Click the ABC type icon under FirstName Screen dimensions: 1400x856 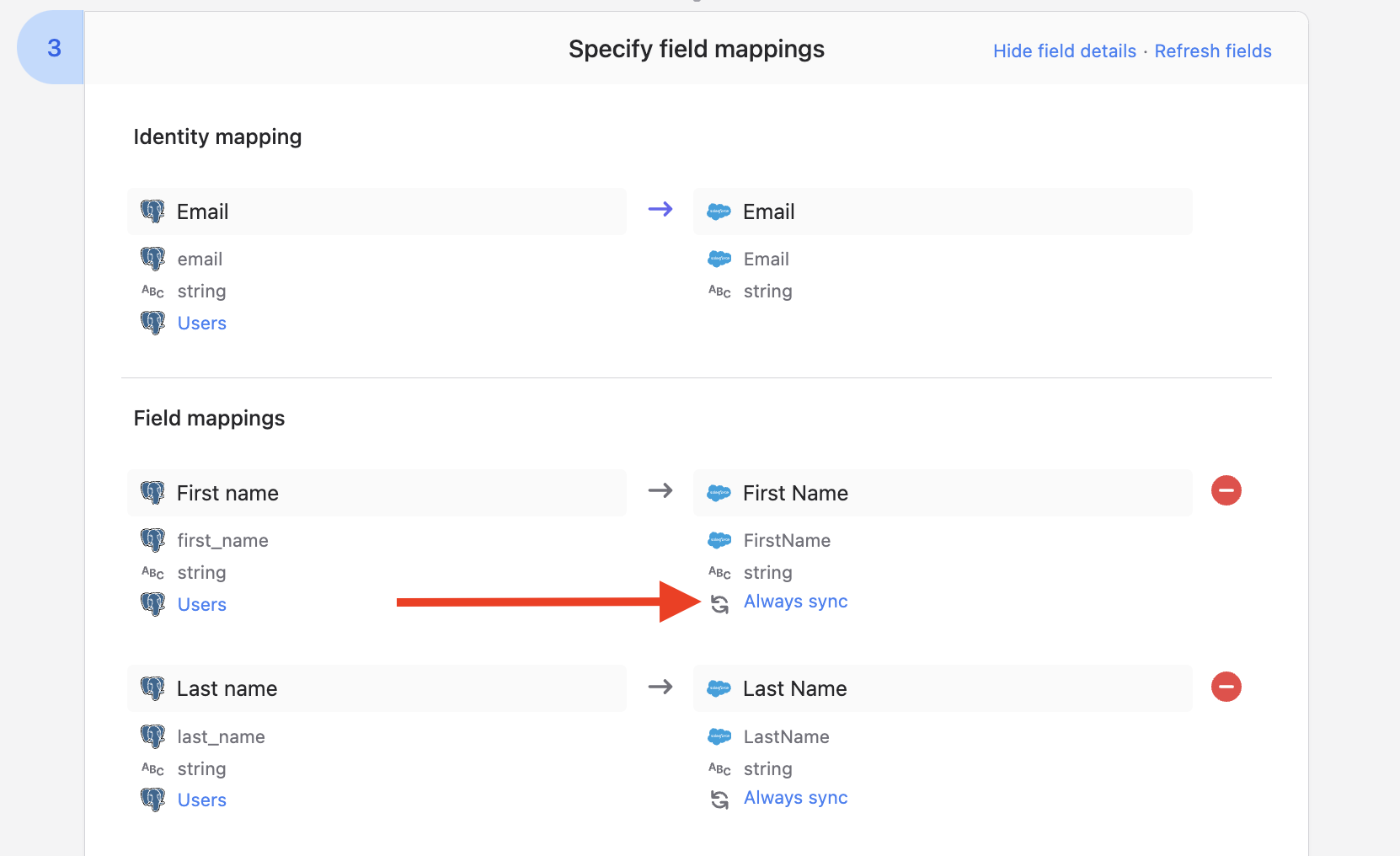[x=719, y=573]
